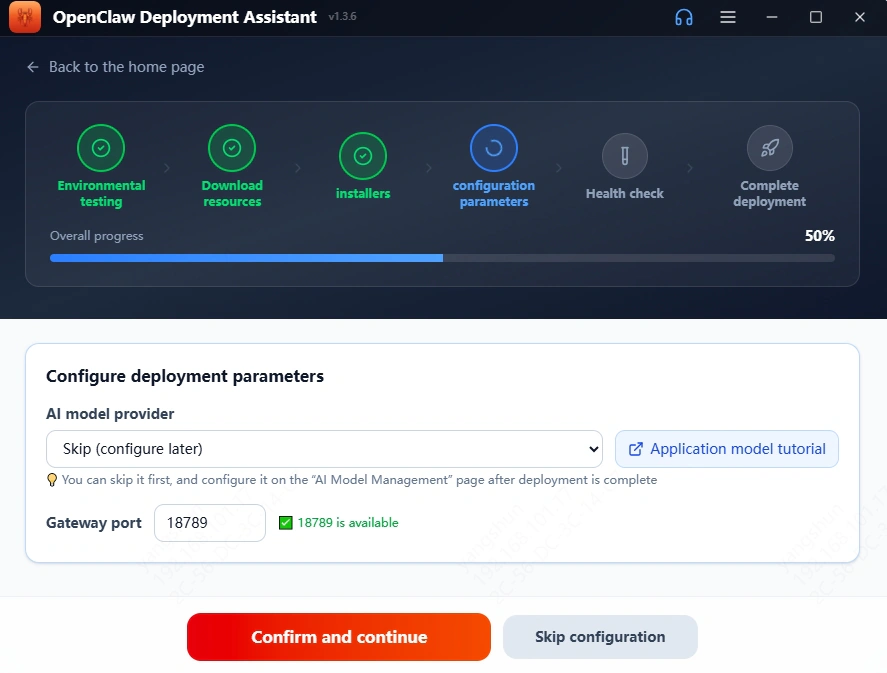Click the Download resources step circle
This screenshot has height=673, width=887.
(232, 148)
